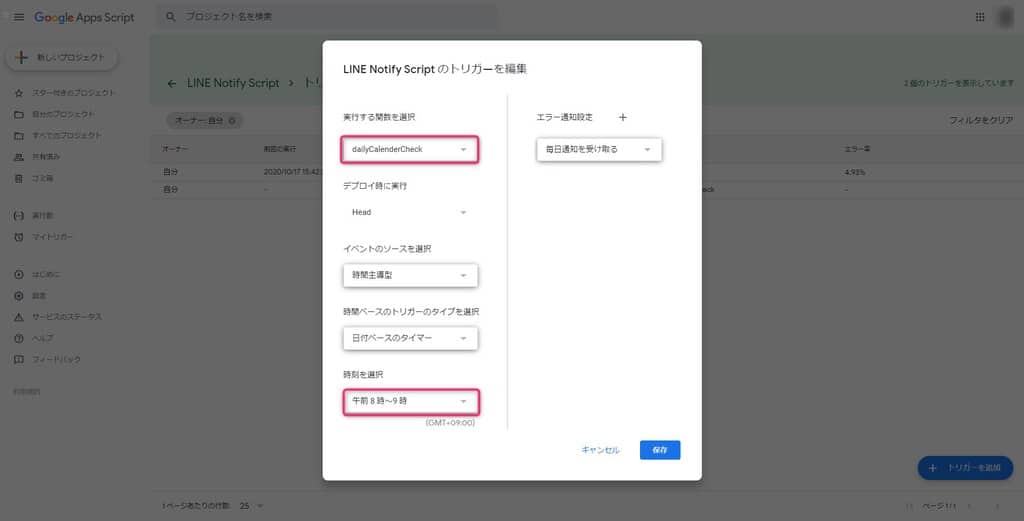The image size is (1024, 521).
Task: Select すべてのプロジェクト in the sidebar
Action: (67, 135)
